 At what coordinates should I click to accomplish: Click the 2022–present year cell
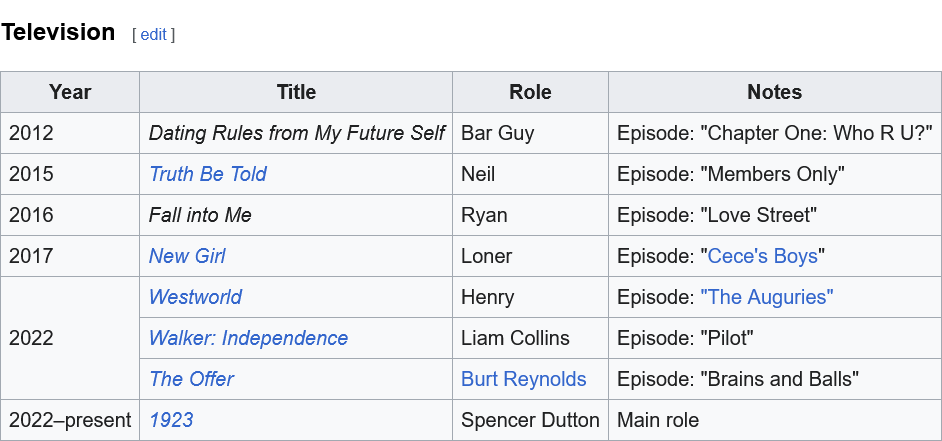click(x=70, y=420)
